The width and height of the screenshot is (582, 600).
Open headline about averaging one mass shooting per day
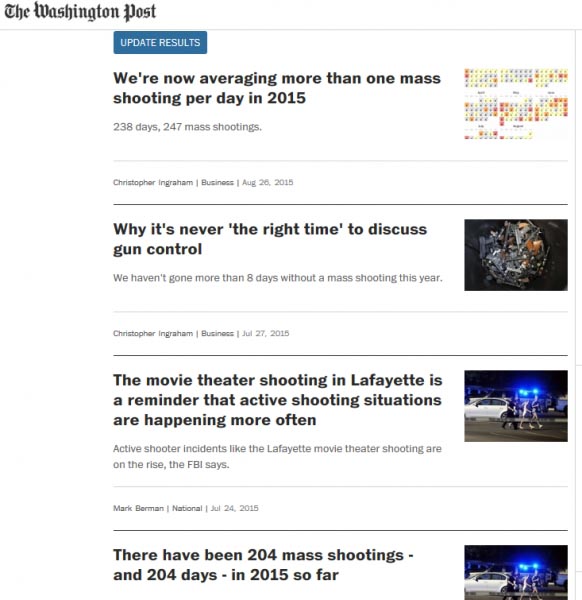tap(277, 88)
